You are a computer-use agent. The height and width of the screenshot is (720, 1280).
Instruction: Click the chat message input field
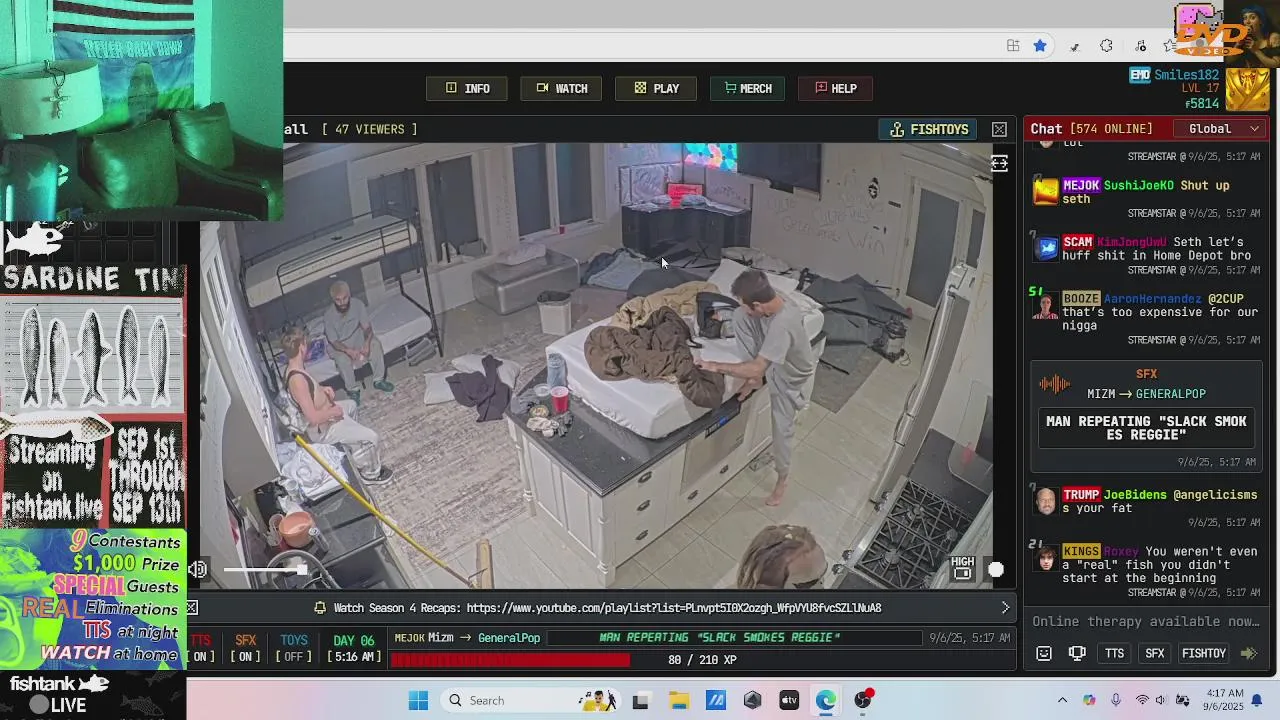point(1146,621)
